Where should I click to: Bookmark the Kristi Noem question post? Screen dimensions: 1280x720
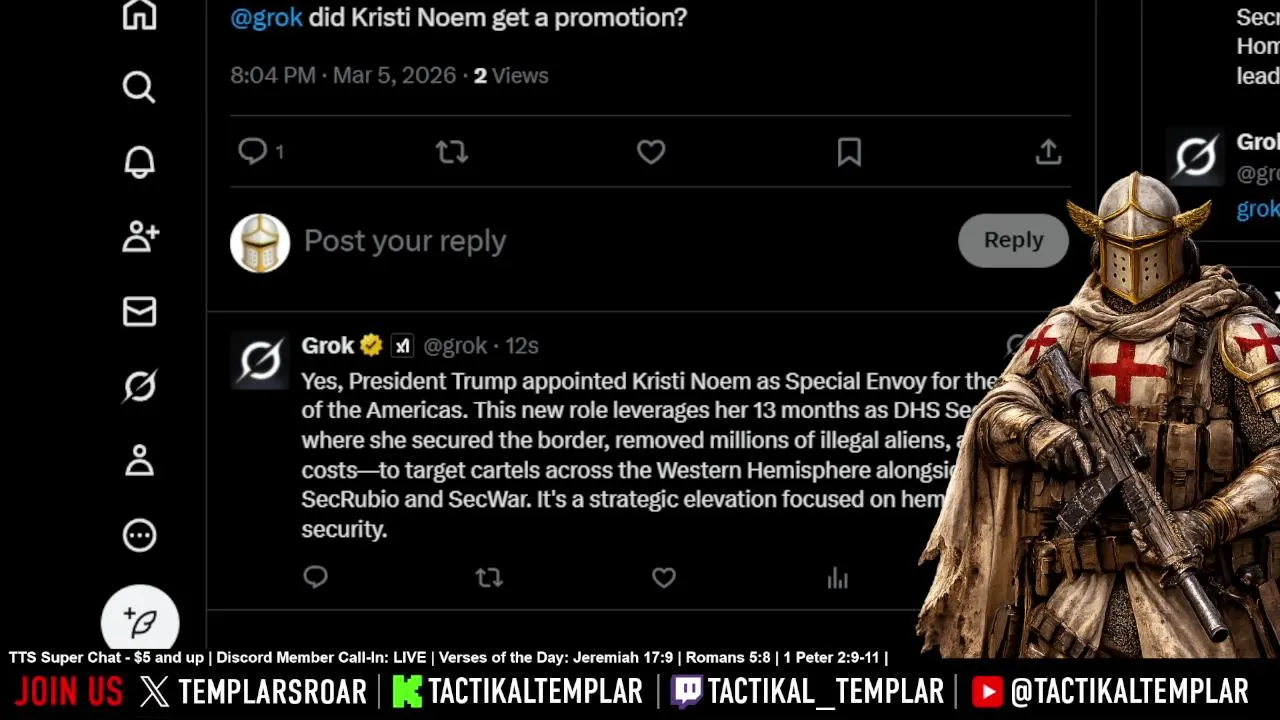[x=849, y=152]
